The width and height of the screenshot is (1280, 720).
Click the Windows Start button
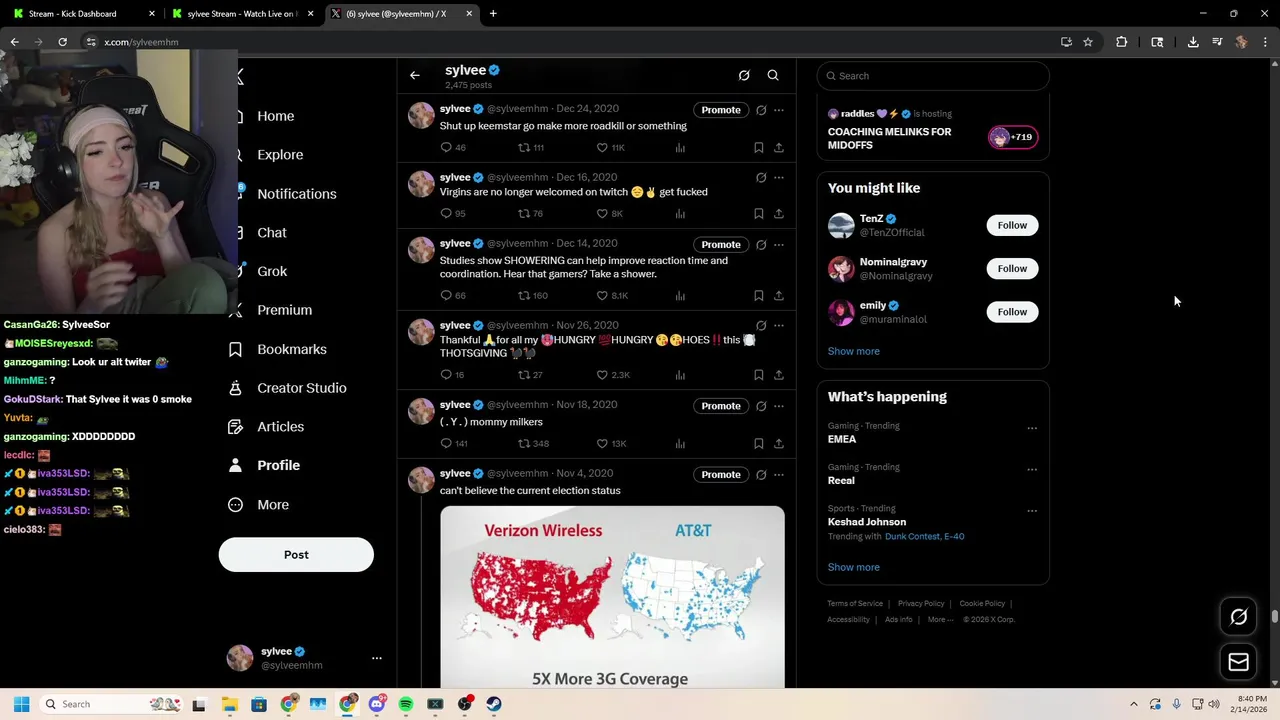21,704
